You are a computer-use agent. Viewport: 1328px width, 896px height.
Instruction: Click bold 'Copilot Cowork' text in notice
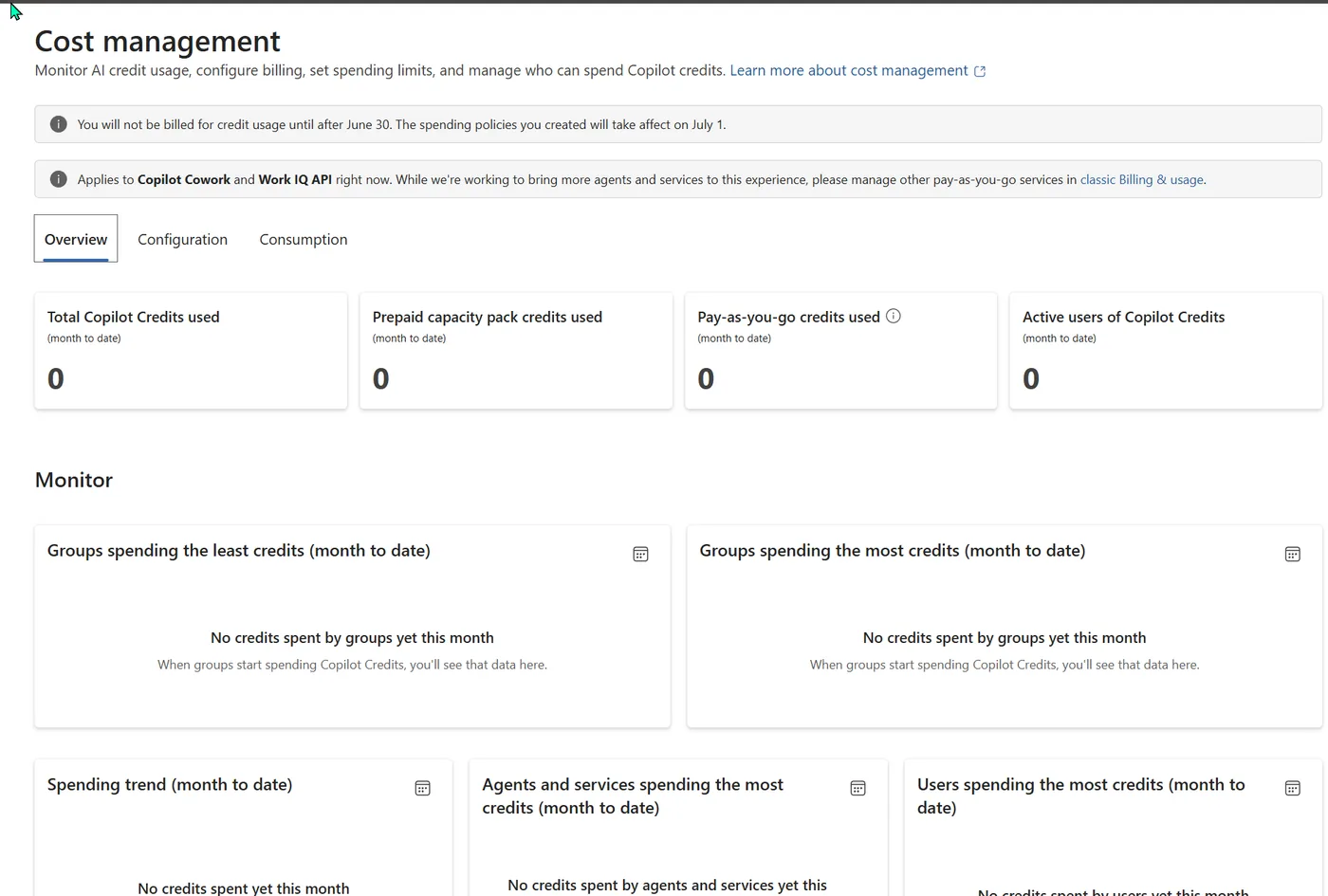184,179
